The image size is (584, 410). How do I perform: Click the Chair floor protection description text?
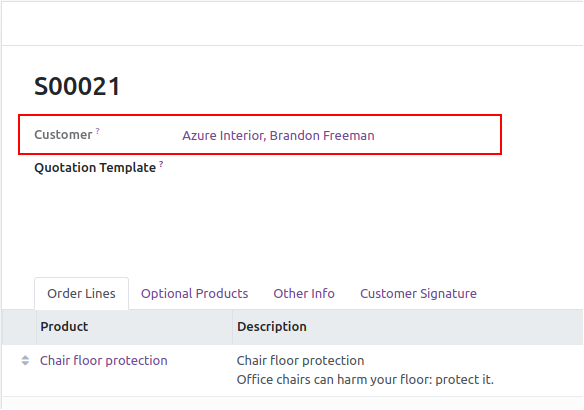pyautogui.click(x=300, y=360)
